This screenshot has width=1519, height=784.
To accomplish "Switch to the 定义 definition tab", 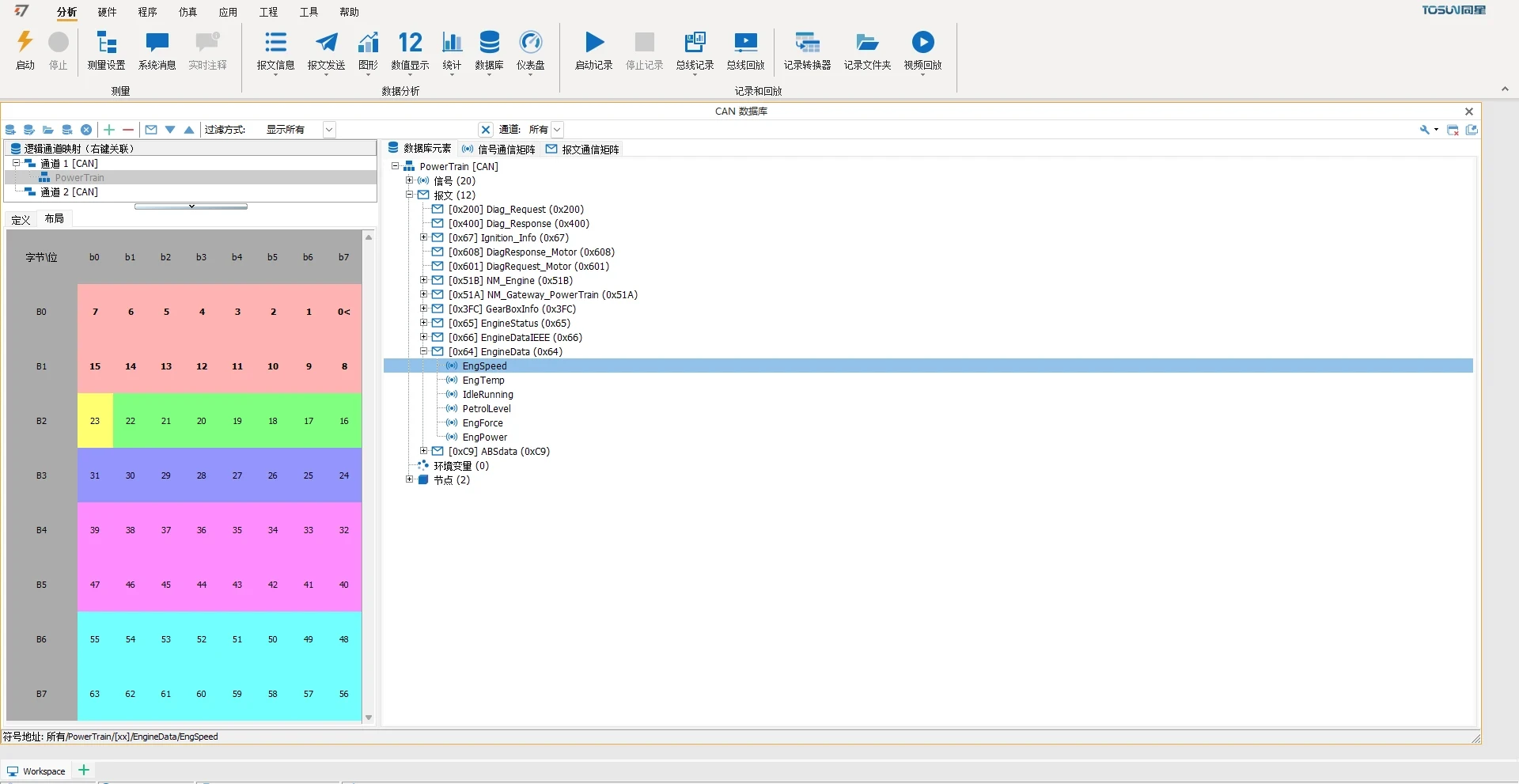I will (21, 220).
